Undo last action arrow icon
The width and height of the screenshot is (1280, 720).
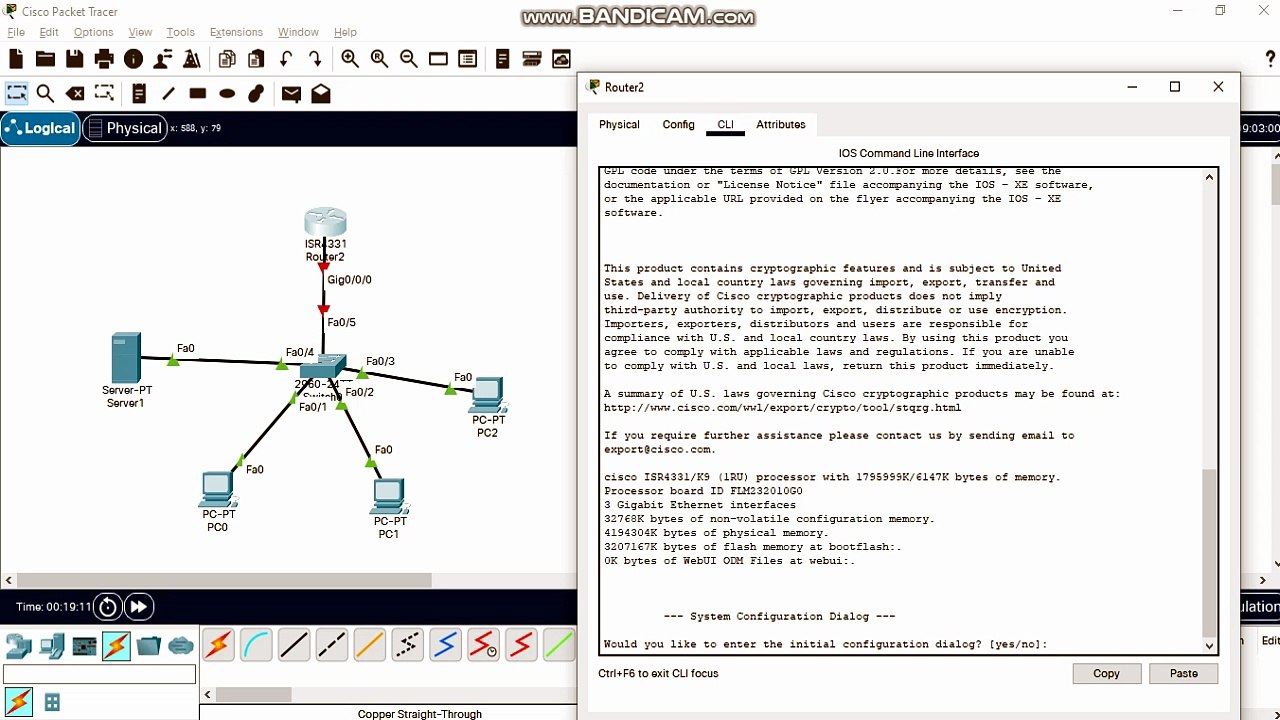click(x=286, y=59)
